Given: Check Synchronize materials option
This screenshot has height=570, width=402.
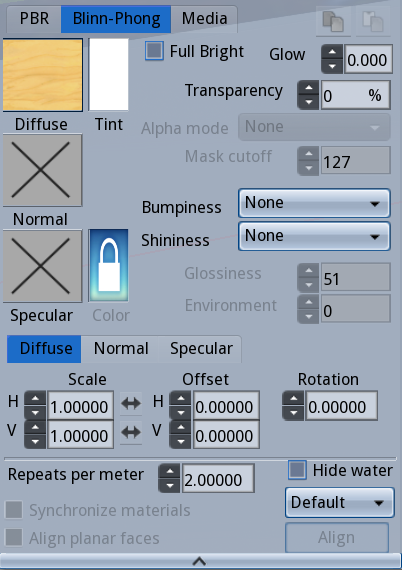Looking at the screenshot, I should click(x=14, y=509).
